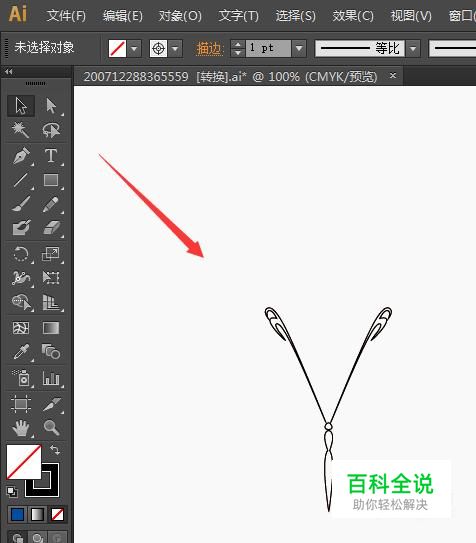Select the Artboard tool
Screen dimensions: 476x543
point(21,404)
